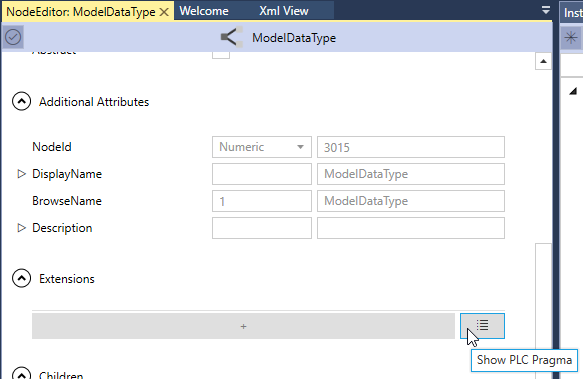Click the NodeId value field 3015
This screenshot has width=583, height=379.
click(411, 147)
